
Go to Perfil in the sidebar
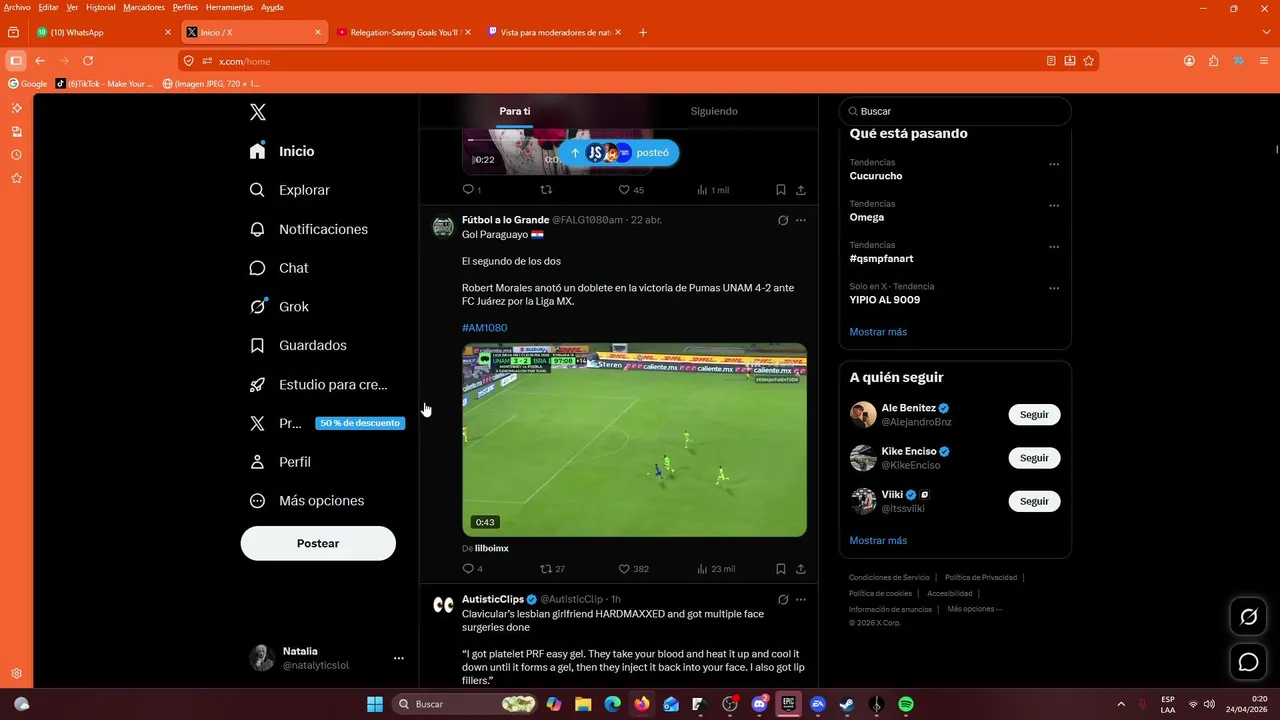(x=280, y=462)
